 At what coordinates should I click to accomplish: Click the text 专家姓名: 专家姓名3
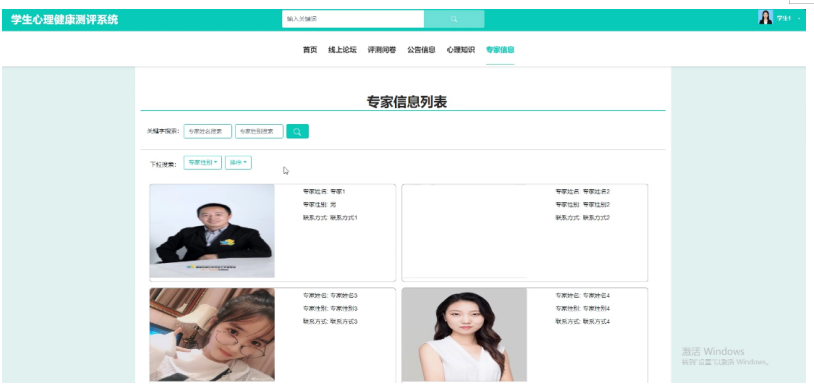[330, 295]
